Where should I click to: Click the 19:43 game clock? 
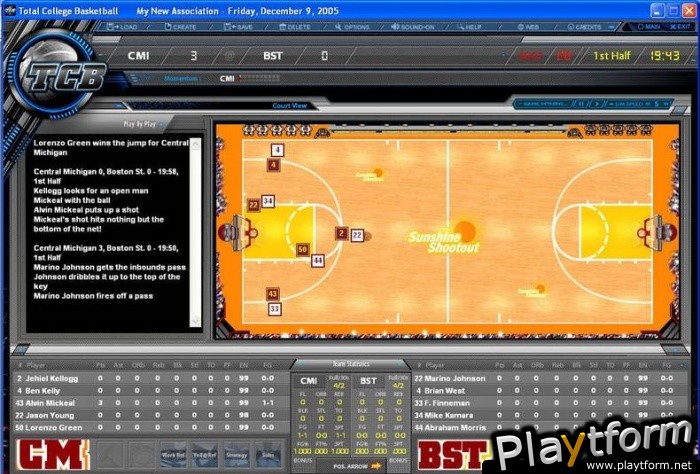[665, 56]
